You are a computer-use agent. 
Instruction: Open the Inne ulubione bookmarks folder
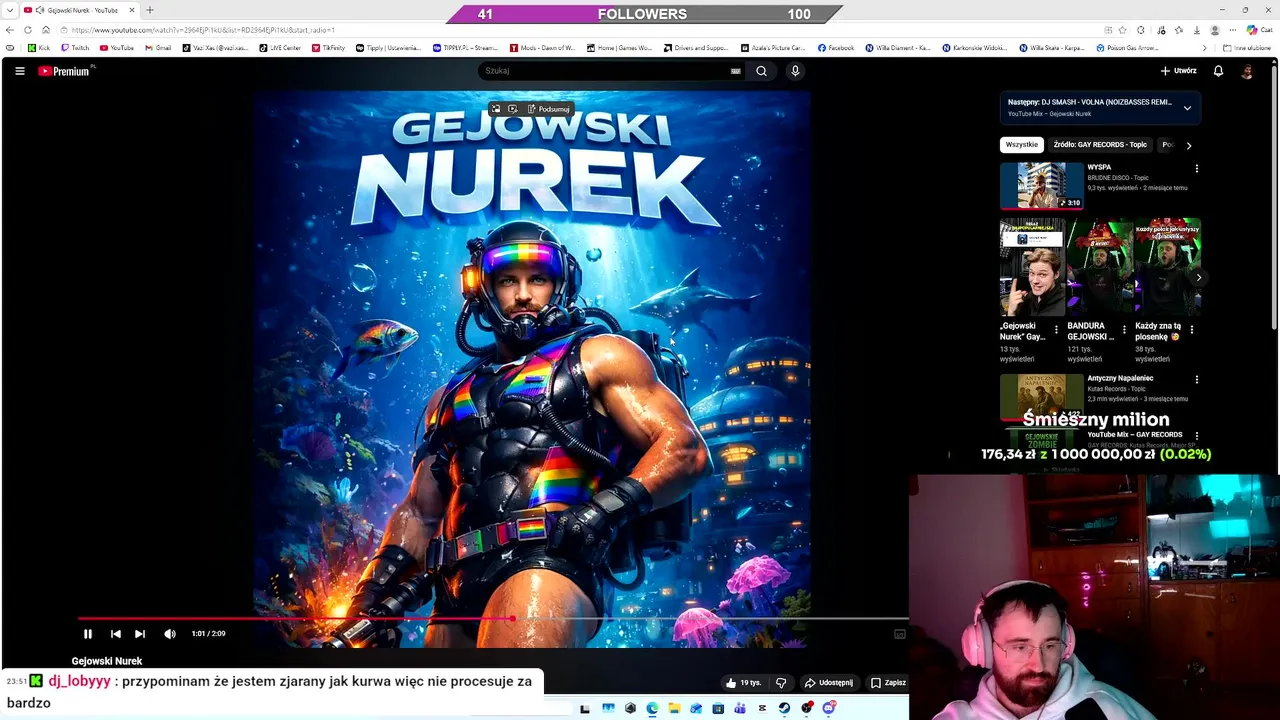(1246, 48)
